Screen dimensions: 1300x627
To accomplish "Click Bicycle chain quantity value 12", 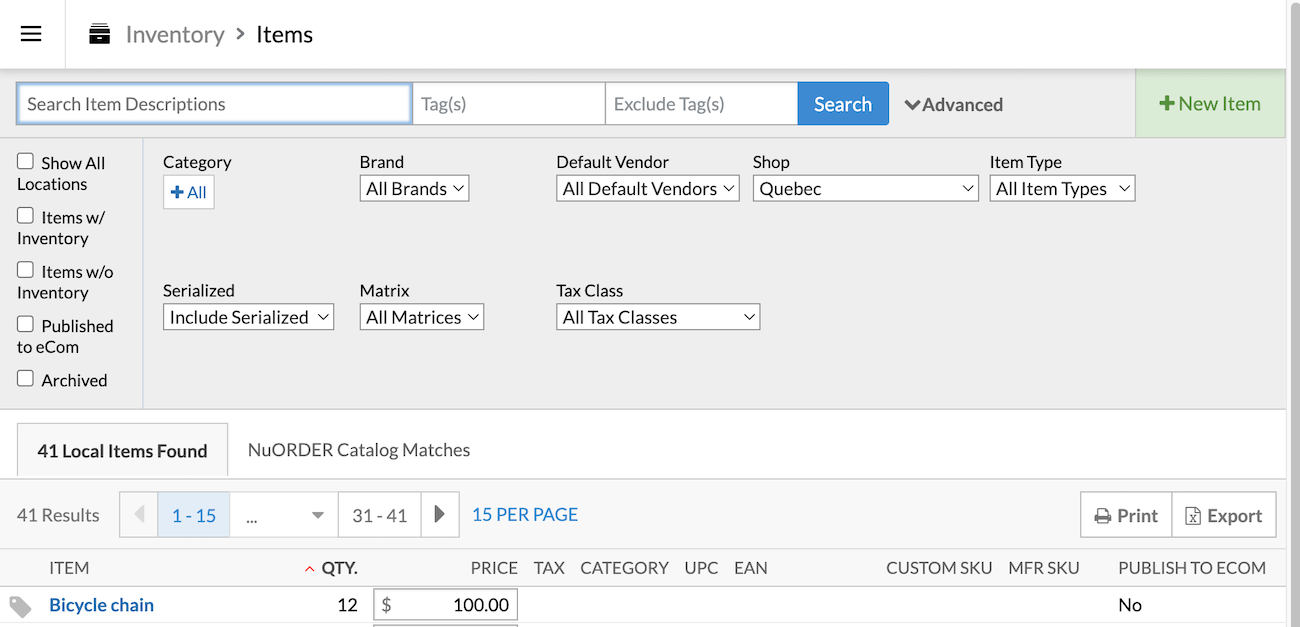I will pos(347,605).
